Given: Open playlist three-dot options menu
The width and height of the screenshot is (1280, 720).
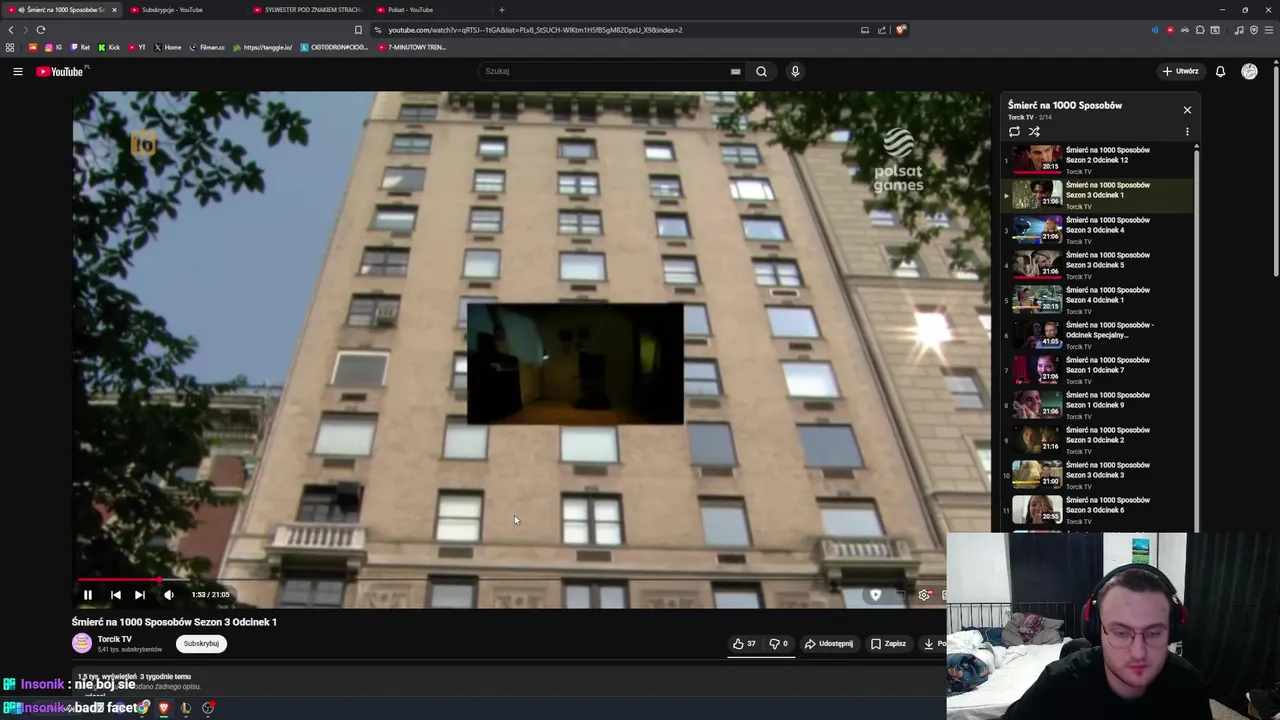Looking at the screenshot, I should pyautogui.click(x=1187, y=131).
